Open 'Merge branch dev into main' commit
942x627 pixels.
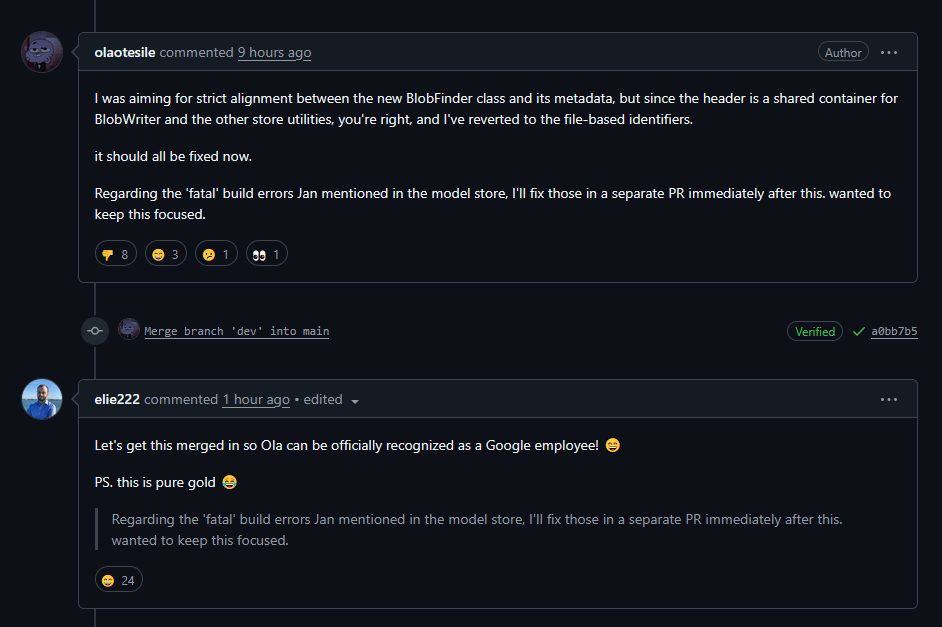pyautogui.click(x=237, y=331)
